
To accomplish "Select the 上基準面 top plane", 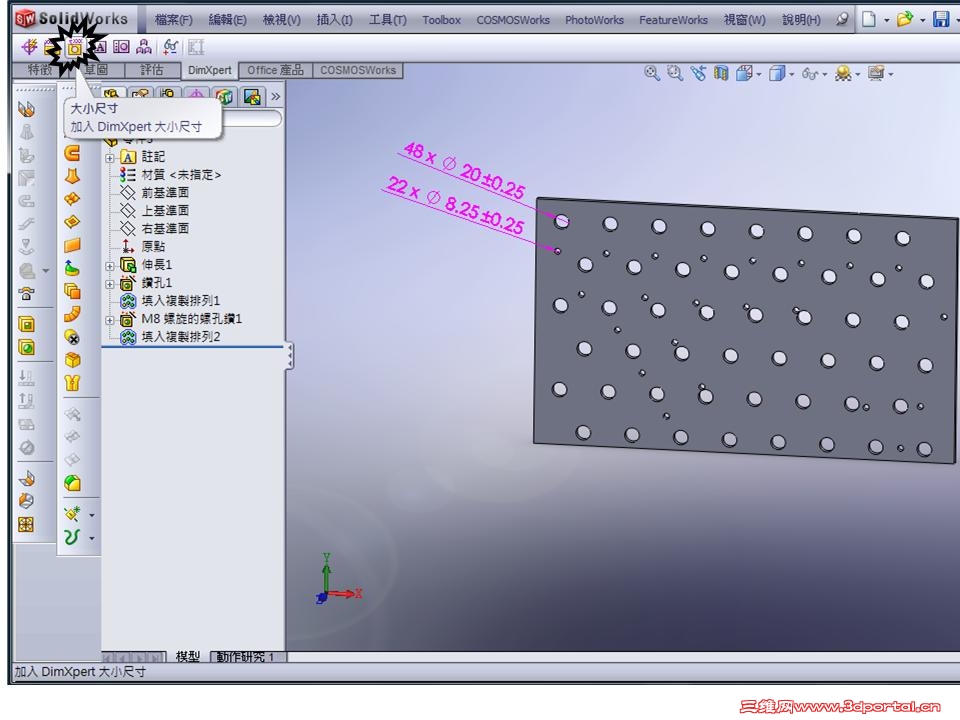I will point(154,211).
